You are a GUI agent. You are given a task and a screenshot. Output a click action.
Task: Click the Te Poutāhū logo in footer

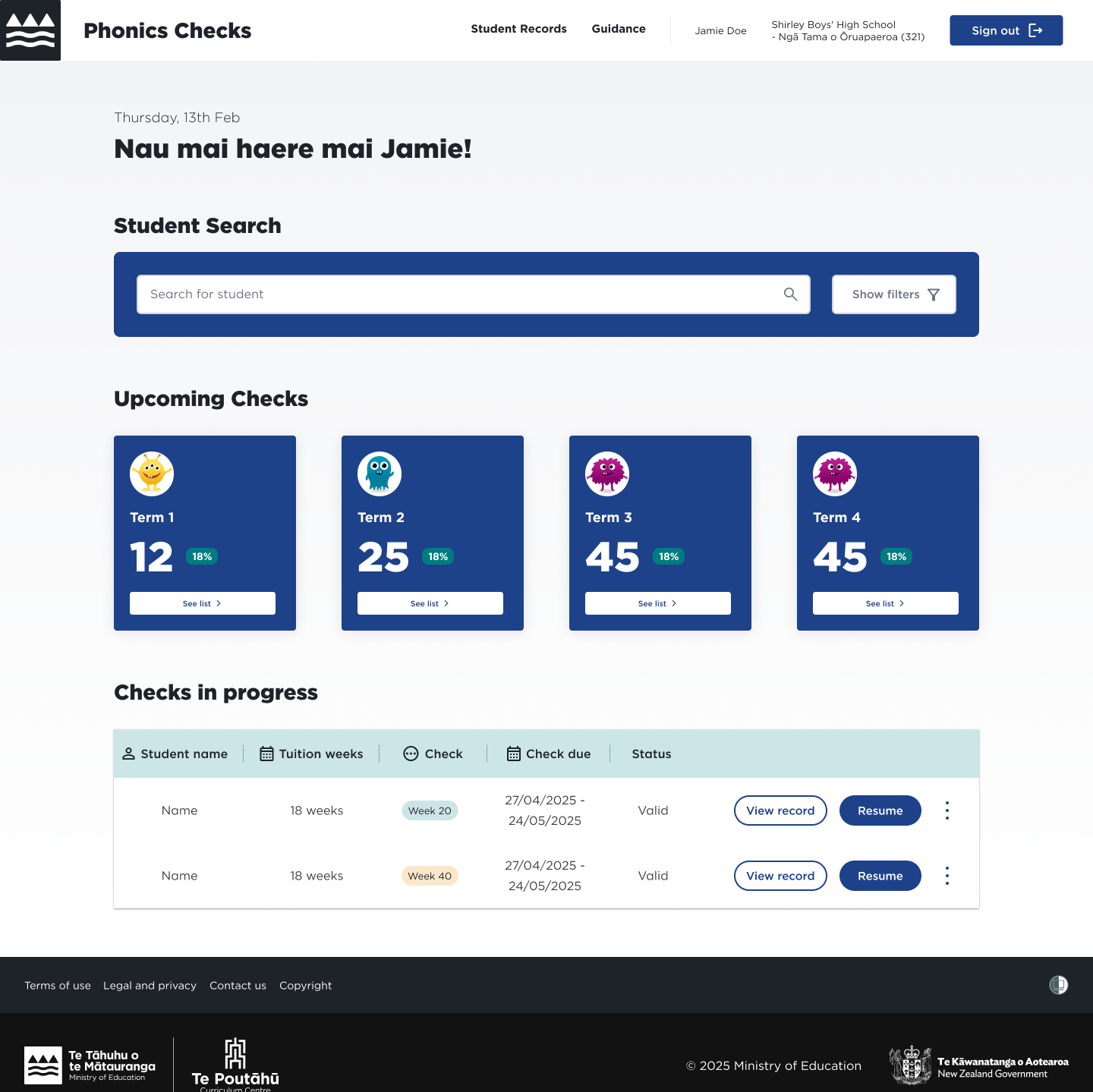(235, 1064)
